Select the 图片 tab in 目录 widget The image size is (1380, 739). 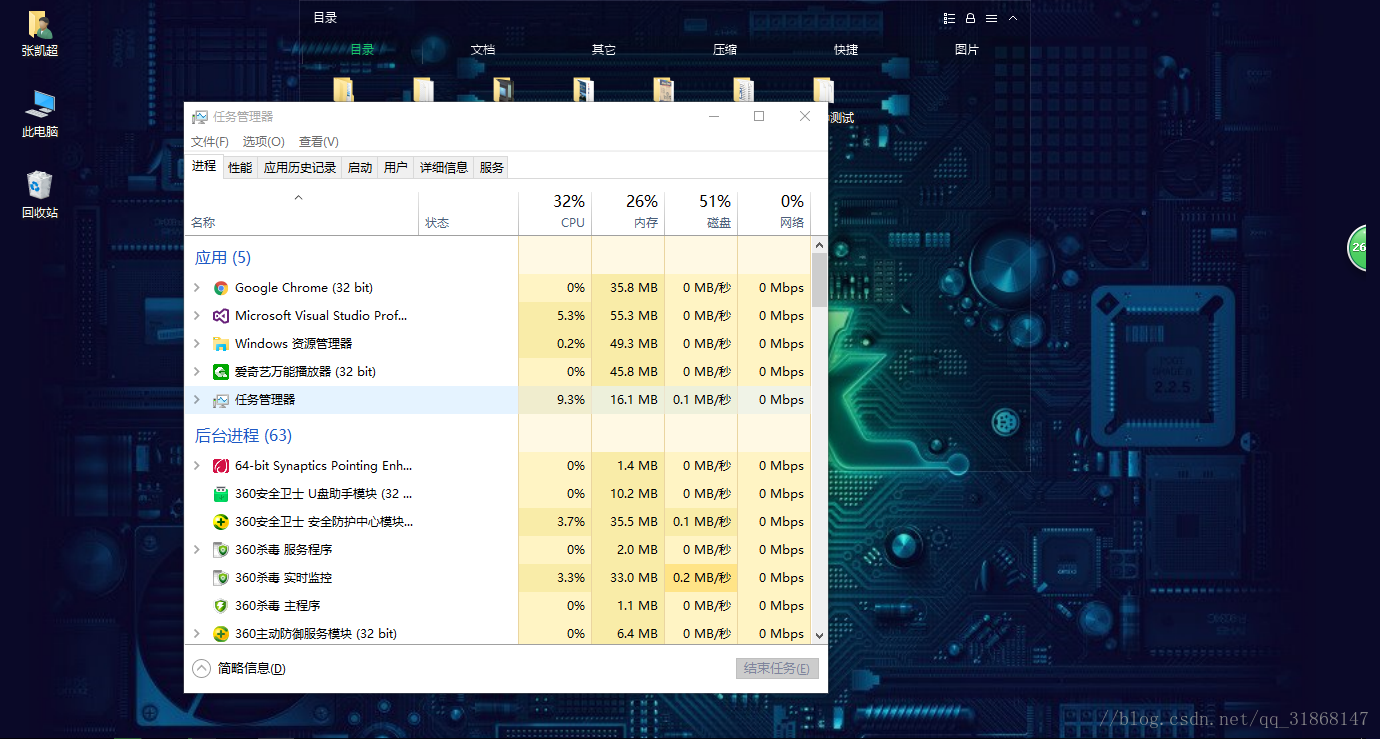click(x=967, y=50)
